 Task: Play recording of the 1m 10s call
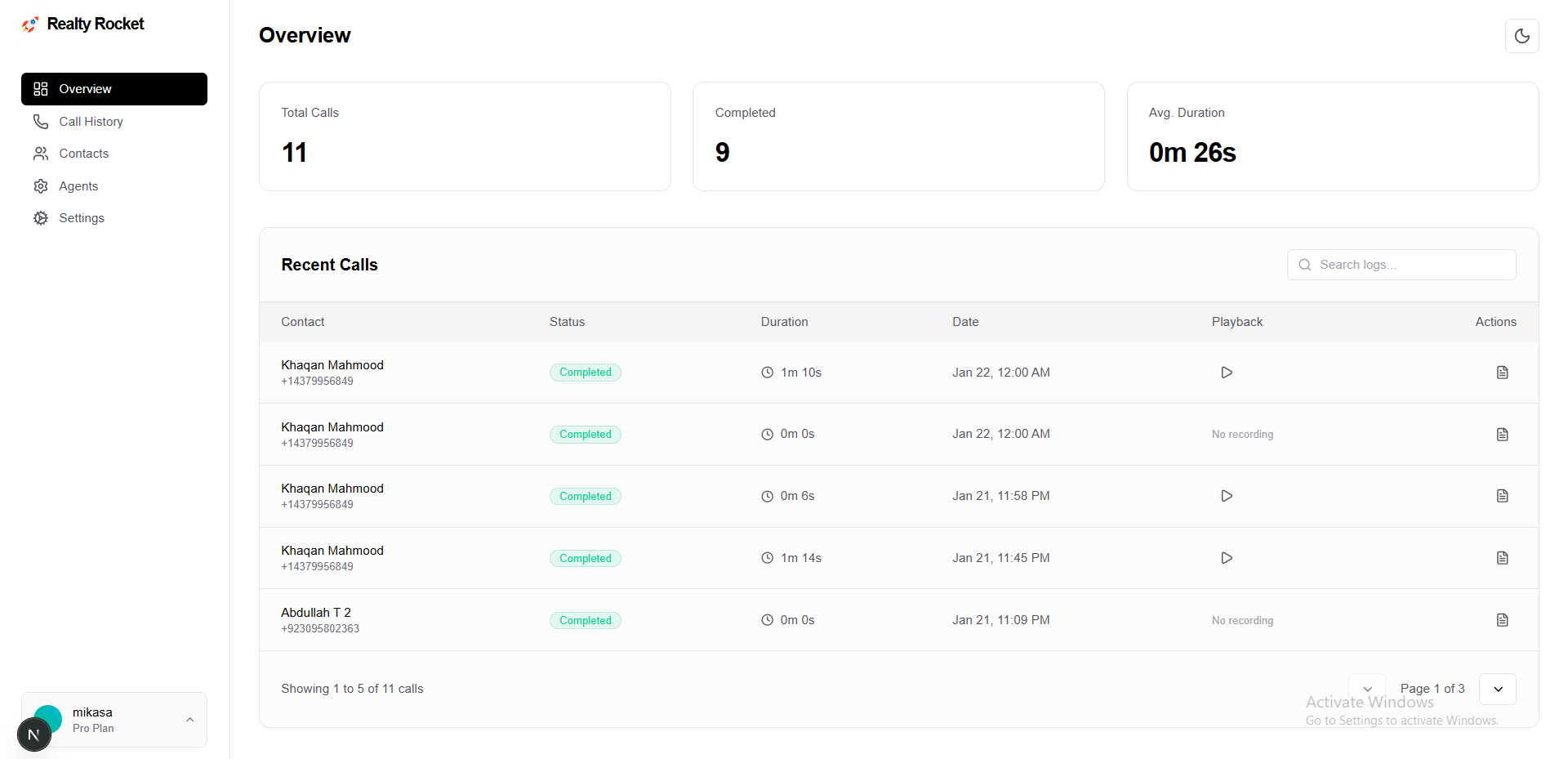pyautogui.click(x=1227, y=373)
